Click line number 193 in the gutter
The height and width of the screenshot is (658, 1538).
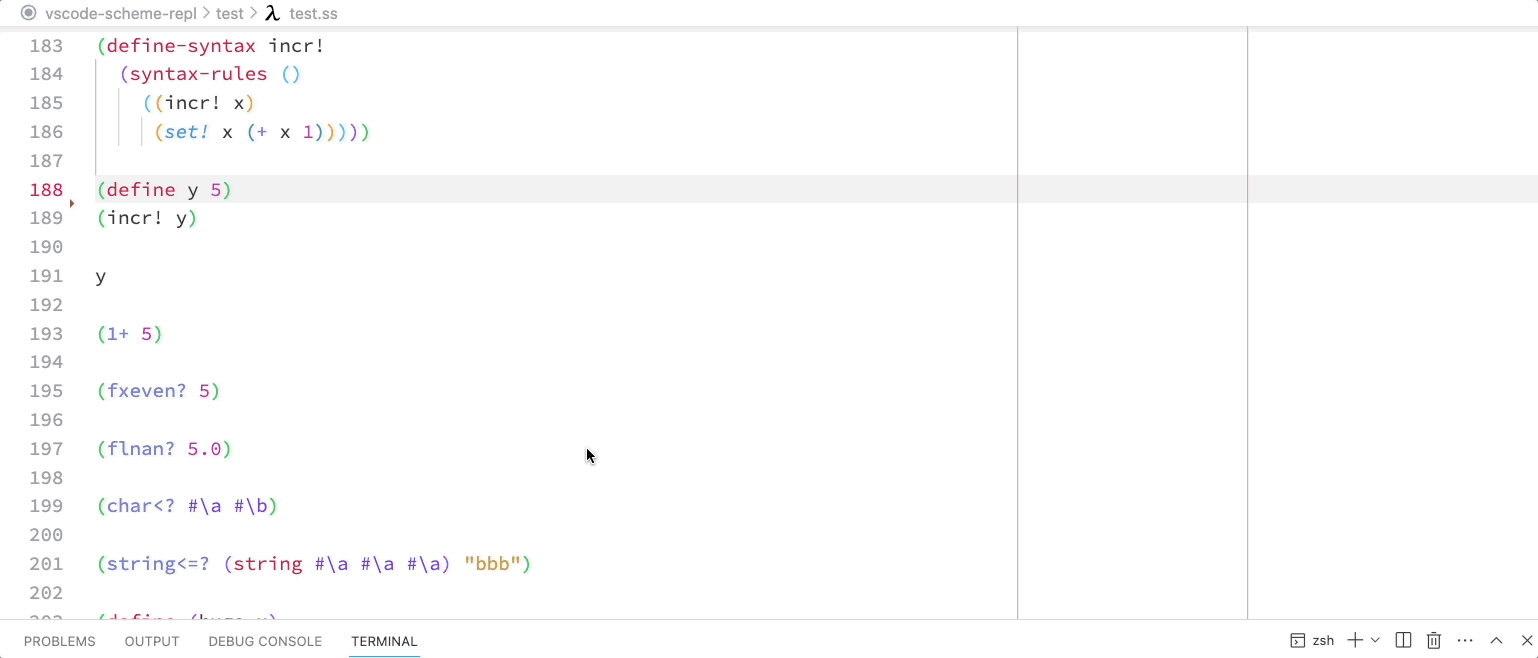[46, 334]
